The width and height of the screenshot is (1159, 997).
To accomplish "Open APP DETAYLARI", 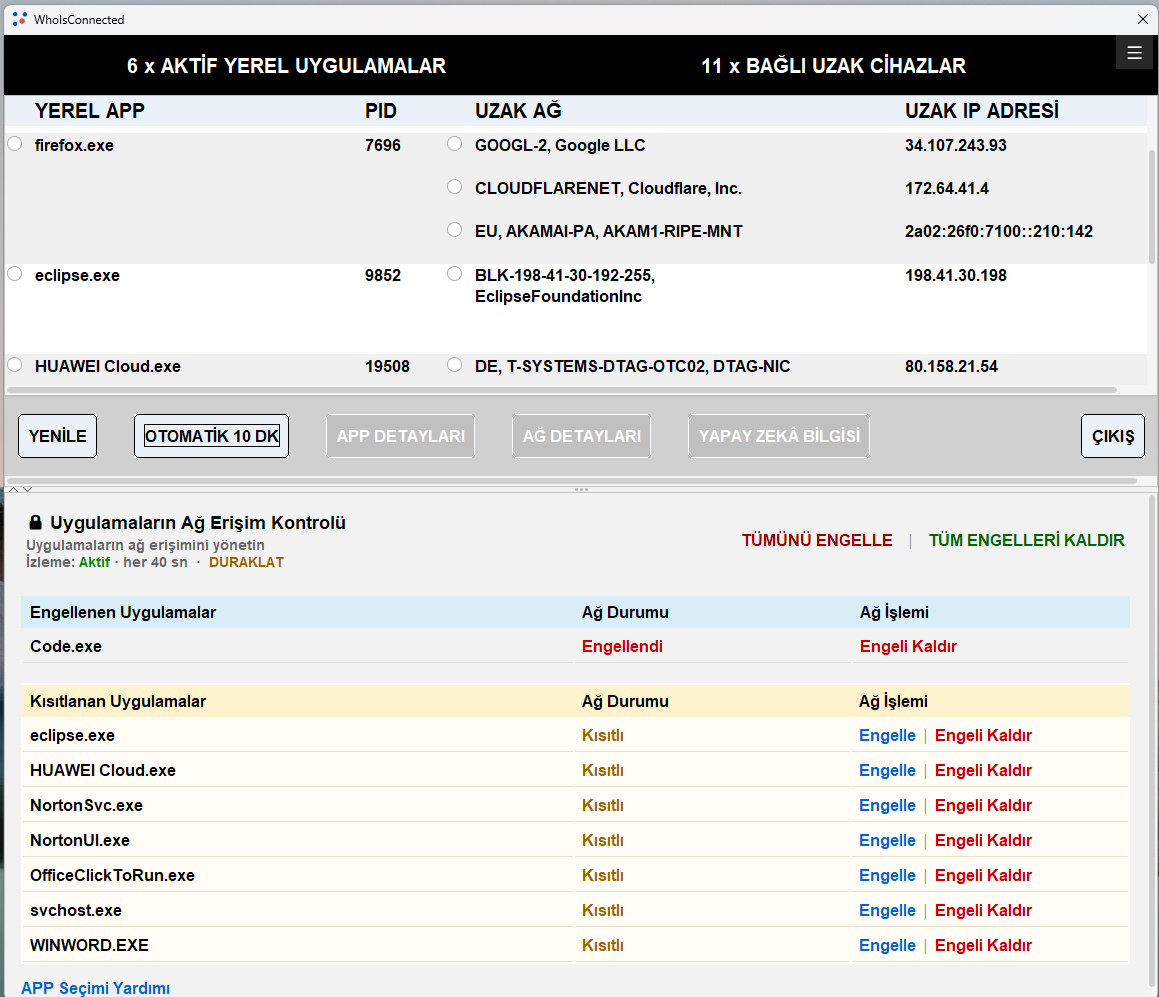I will coord(401,436).
